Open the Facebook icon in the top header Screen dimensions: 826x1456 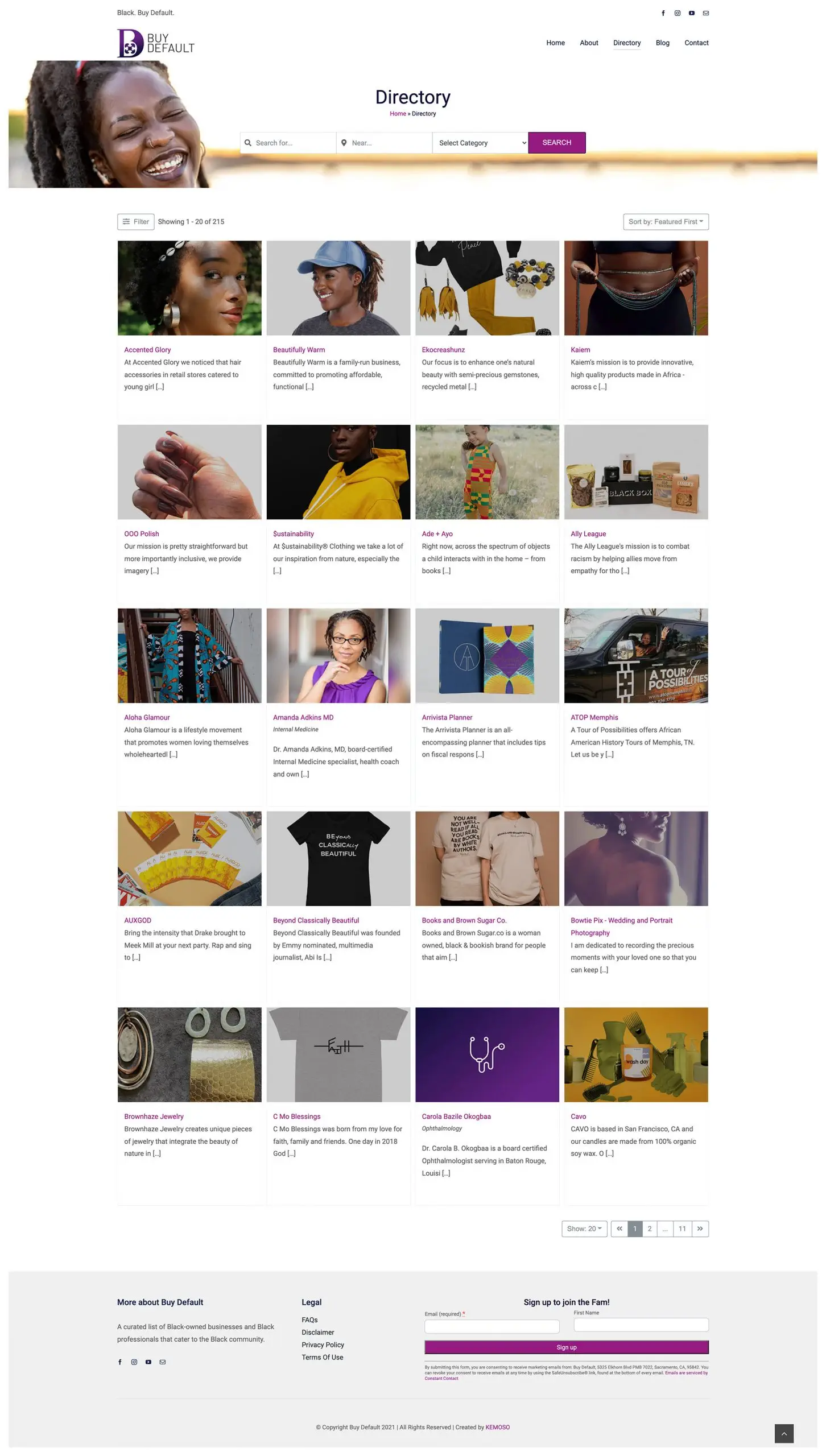tap(663, 13)
